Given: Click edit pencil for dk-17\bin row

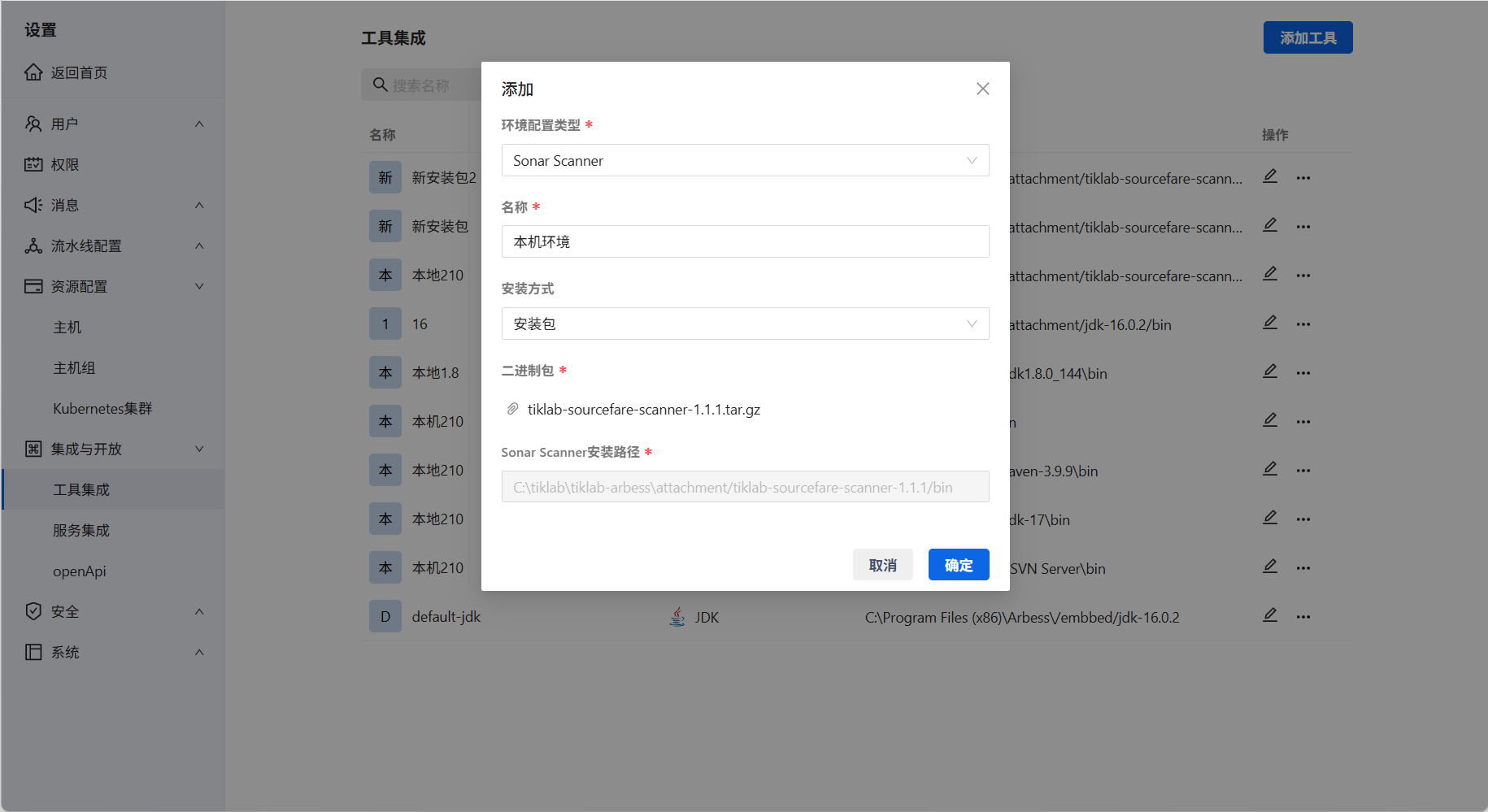Looking at the screenshot, I should pyautogui.click(x=1270, y=518).
